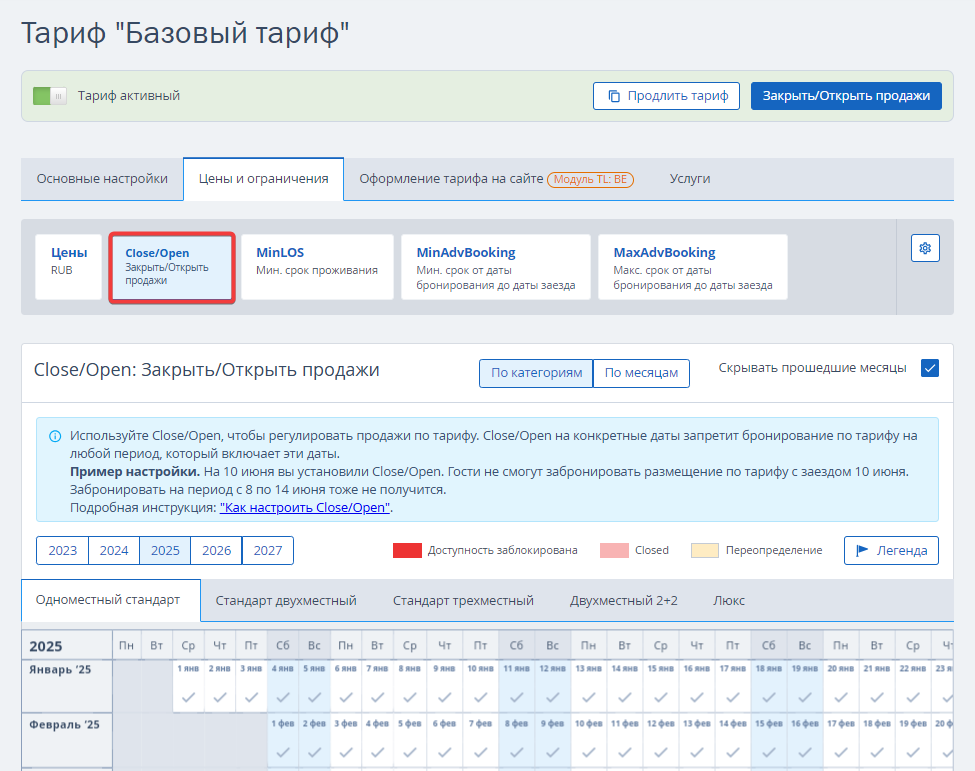Toggle the Тариф активный switch
Image resolution: width=975 pixels, height=771 pixels.
pyautogui.click(x=49, y=96)
